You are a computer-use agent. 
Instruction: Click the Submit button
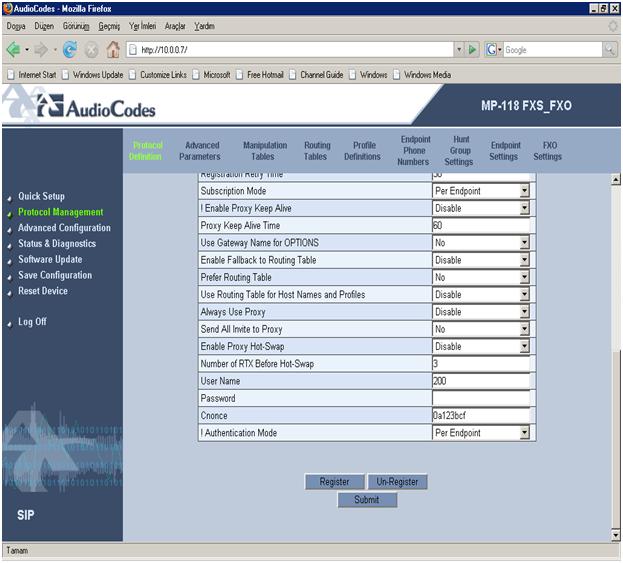tap(367, 500)
